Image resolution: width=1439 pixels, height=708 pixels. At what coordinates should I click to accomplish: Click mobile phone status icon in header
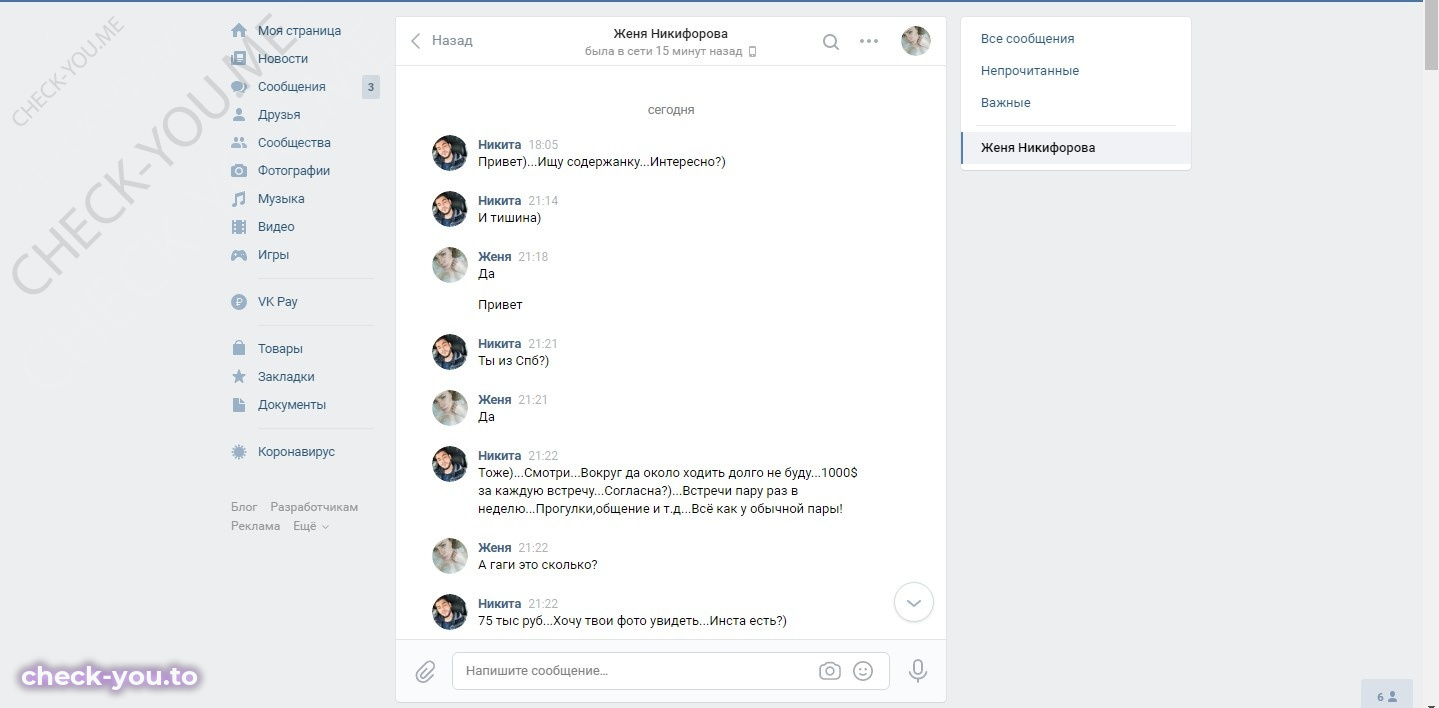(x=753, y=51)
